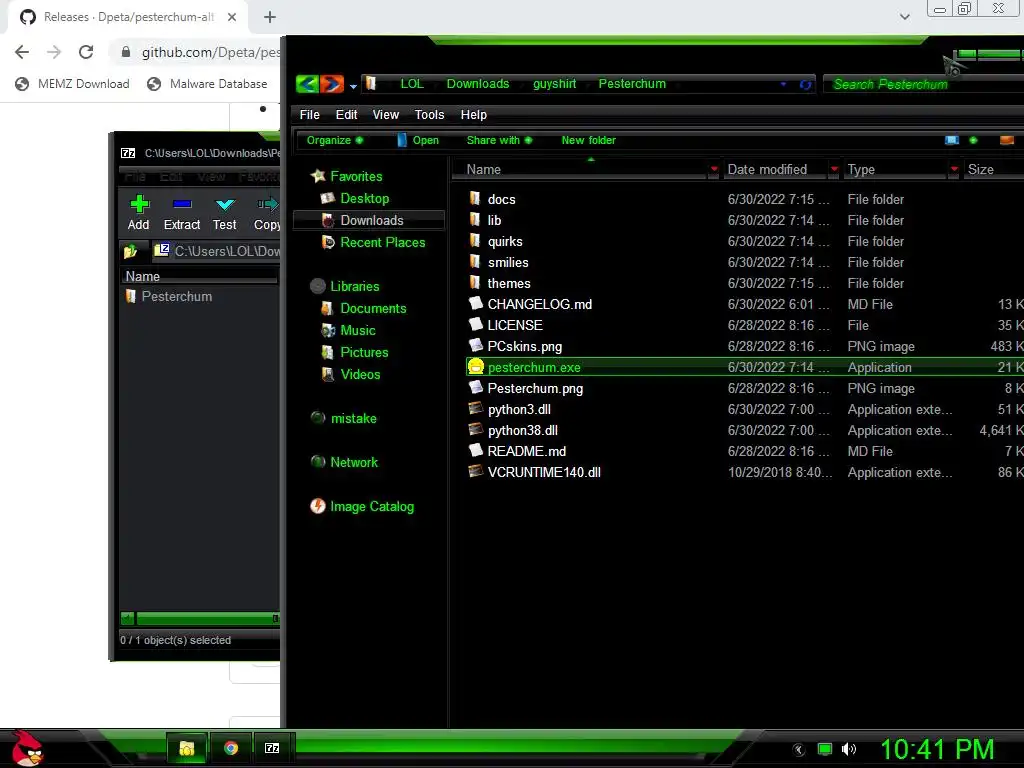Select PCskins.png image file icon
The height and width of the screenshot is (768, 1024).
tap(476, 345)
